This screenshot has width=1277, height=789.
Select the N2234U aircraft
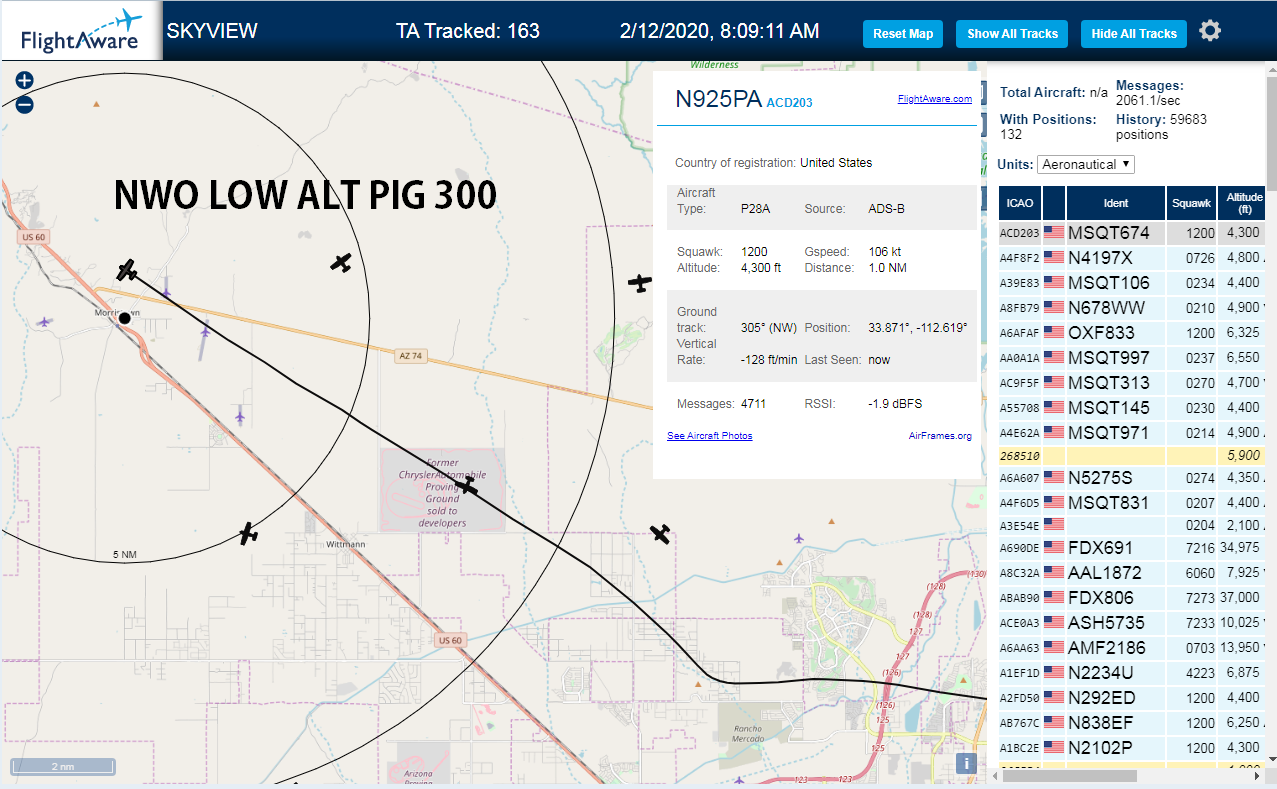[1132, 673]
